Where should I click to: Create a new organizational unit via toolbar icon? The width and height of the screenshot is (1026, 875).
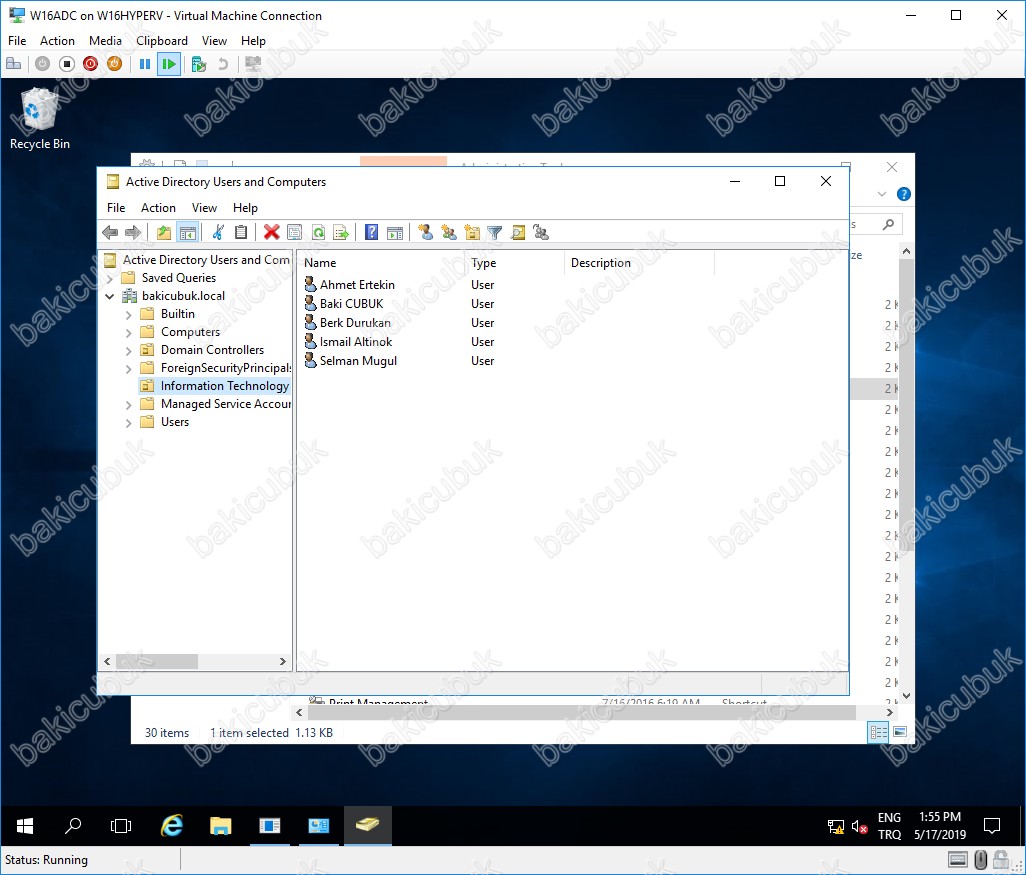472,232
